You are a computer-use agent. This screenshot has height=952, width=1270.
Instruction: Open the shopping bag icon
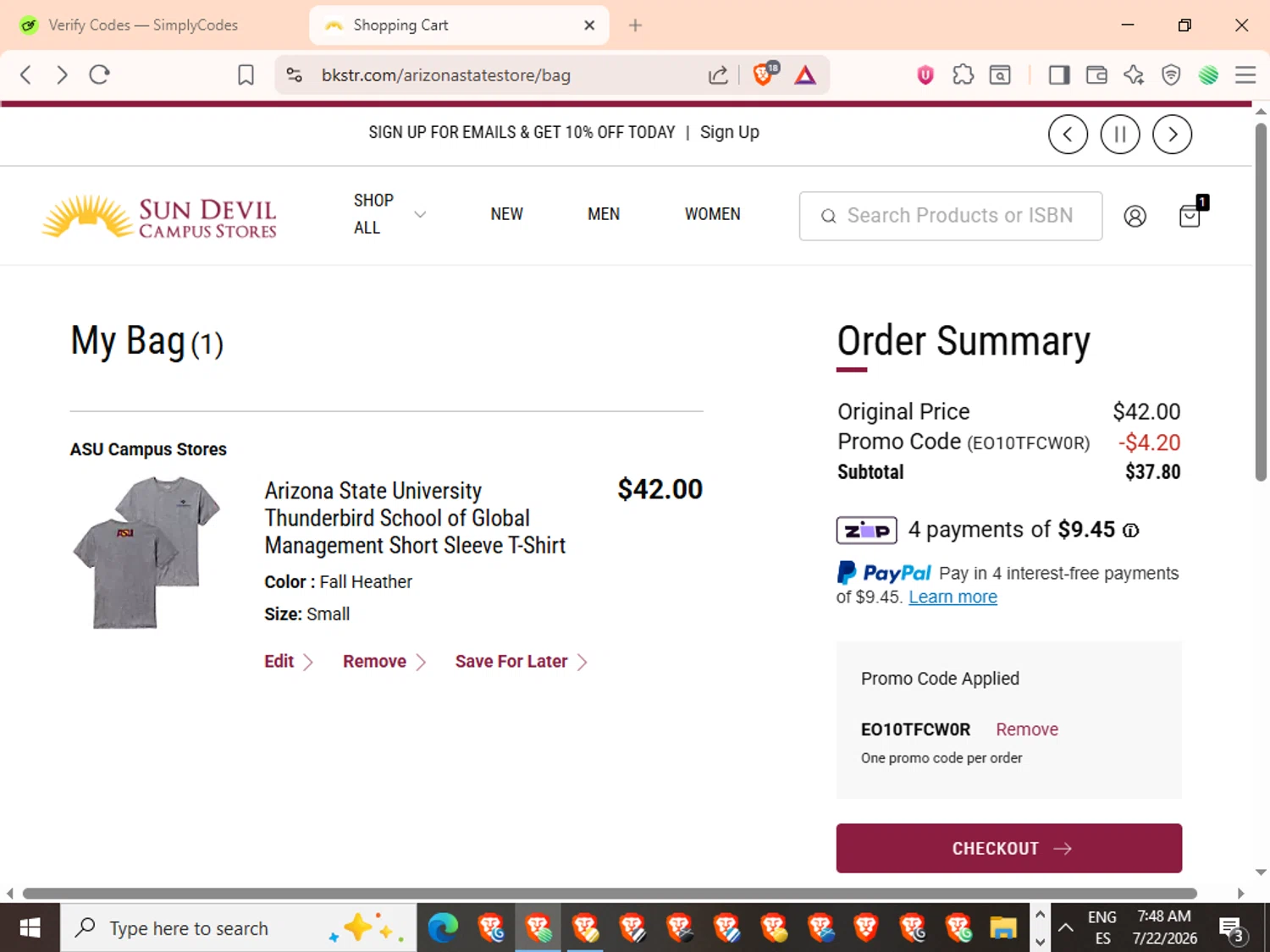pos(1192,214)
